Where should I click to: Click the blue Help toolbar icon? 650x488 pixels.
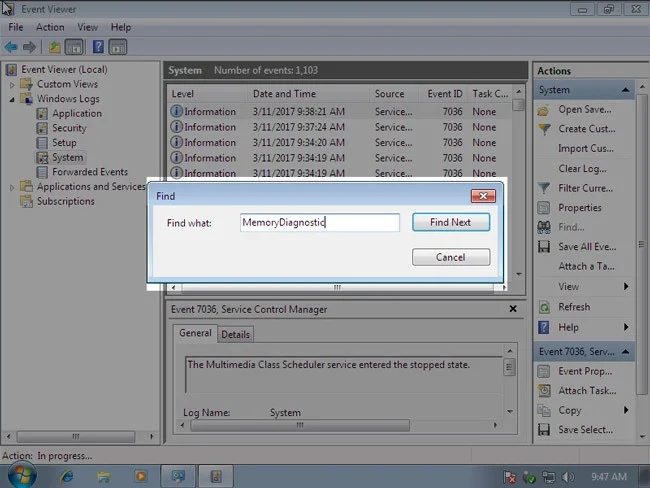coord(98,47)
